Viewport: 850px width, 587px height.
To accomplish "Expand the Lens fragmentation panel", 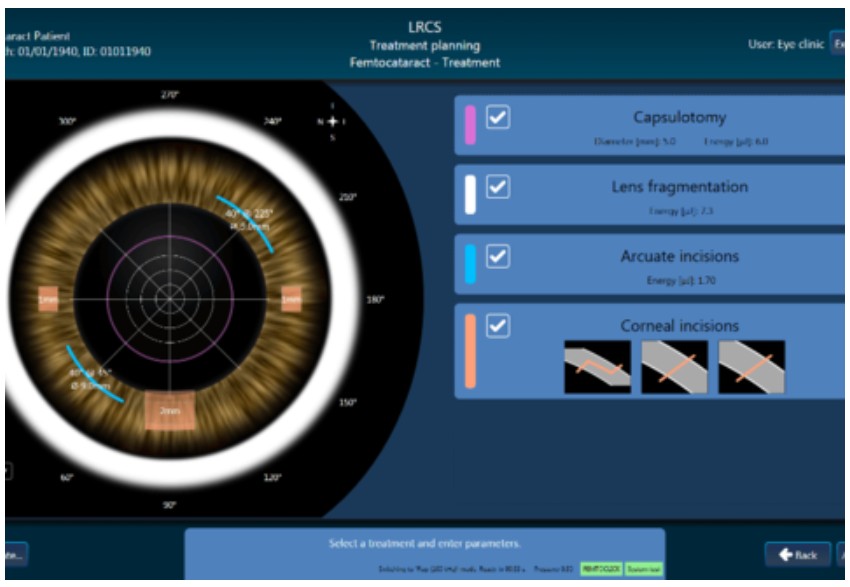I will click(x=680, y=195).
